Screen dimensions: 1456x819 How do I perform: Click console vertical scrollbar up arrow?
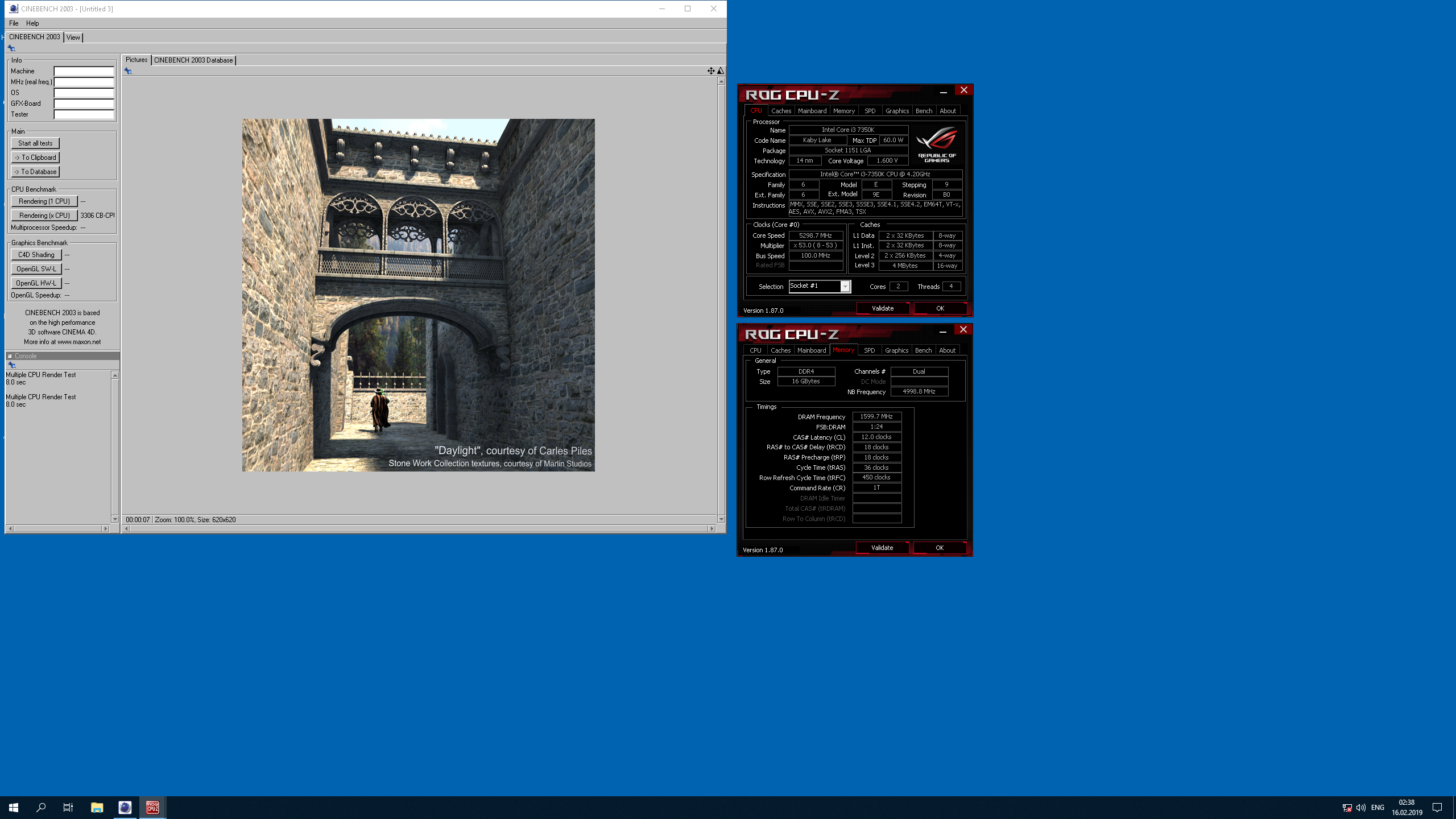click(115, 375)
